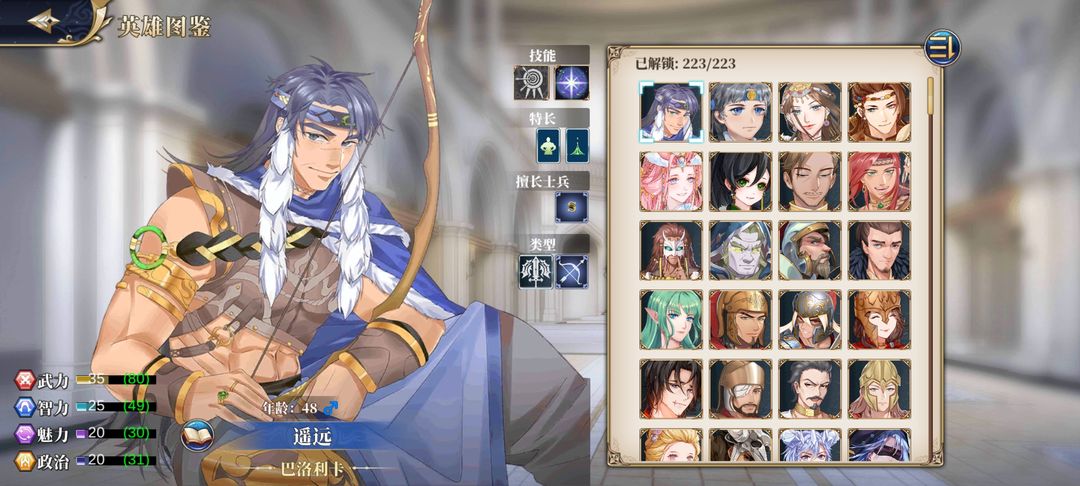Select the tent trait icon under 特长
Screen dimensions: 1080x486
click(577, 146)
